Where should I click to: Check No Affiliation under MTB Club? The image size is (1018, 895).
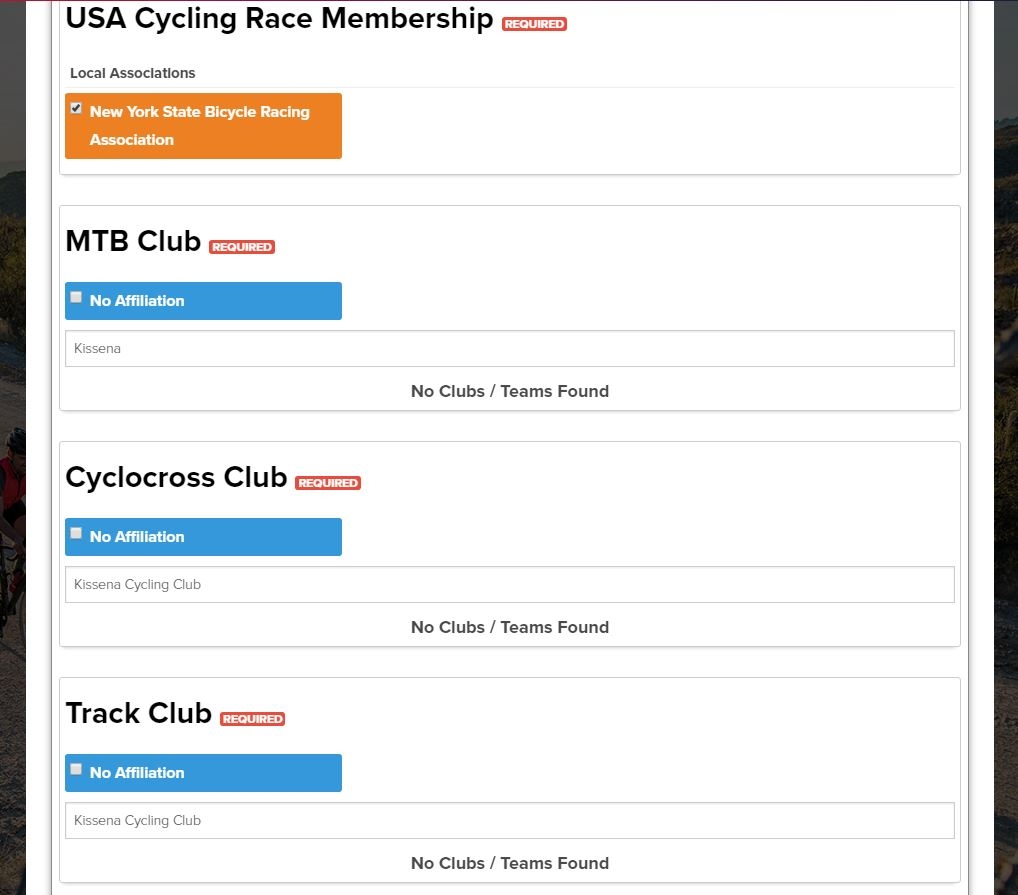[76, 297]
